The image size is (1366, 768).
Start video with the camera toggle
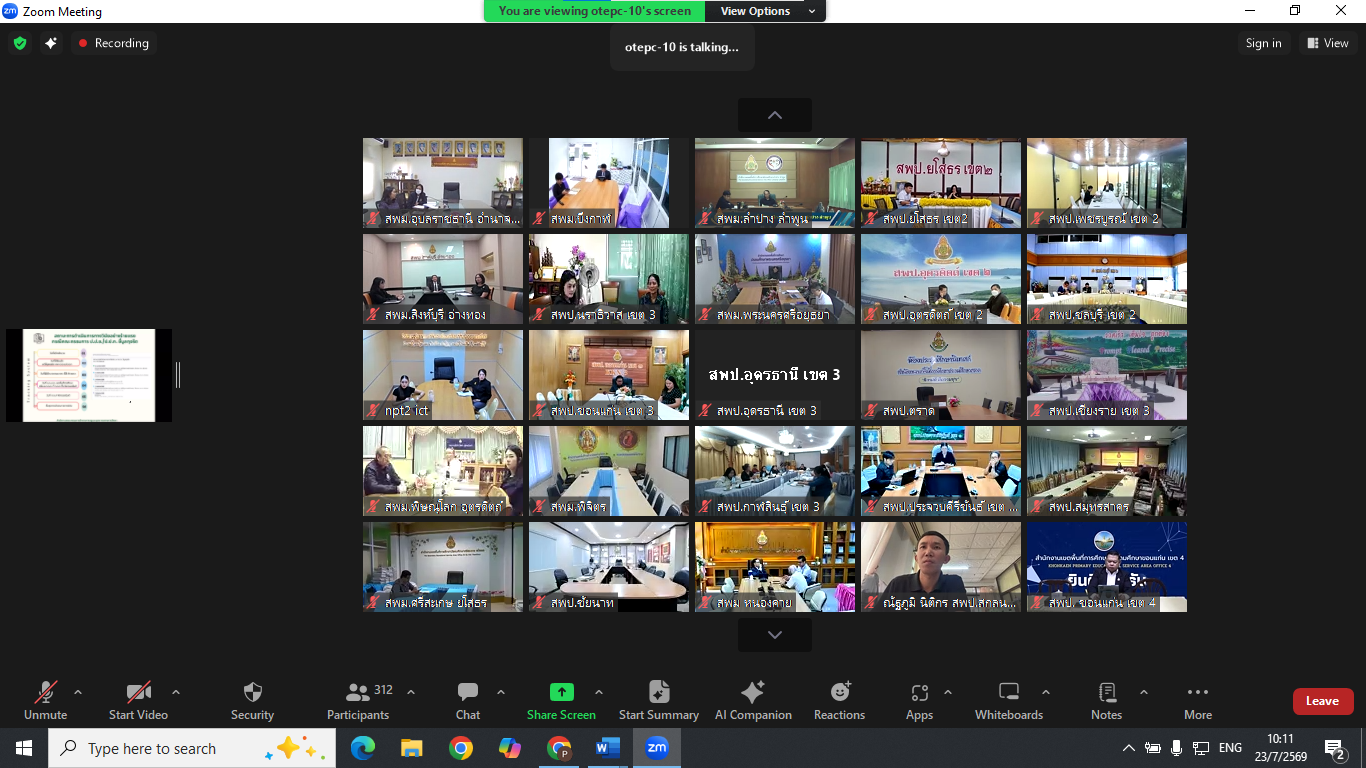point(138,700)
